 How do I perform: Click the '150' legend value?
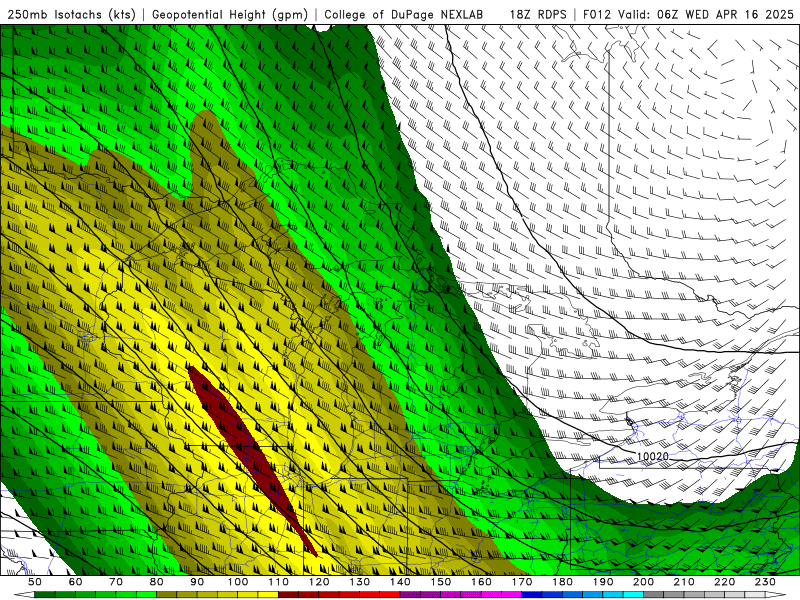(x=441, y=582)
